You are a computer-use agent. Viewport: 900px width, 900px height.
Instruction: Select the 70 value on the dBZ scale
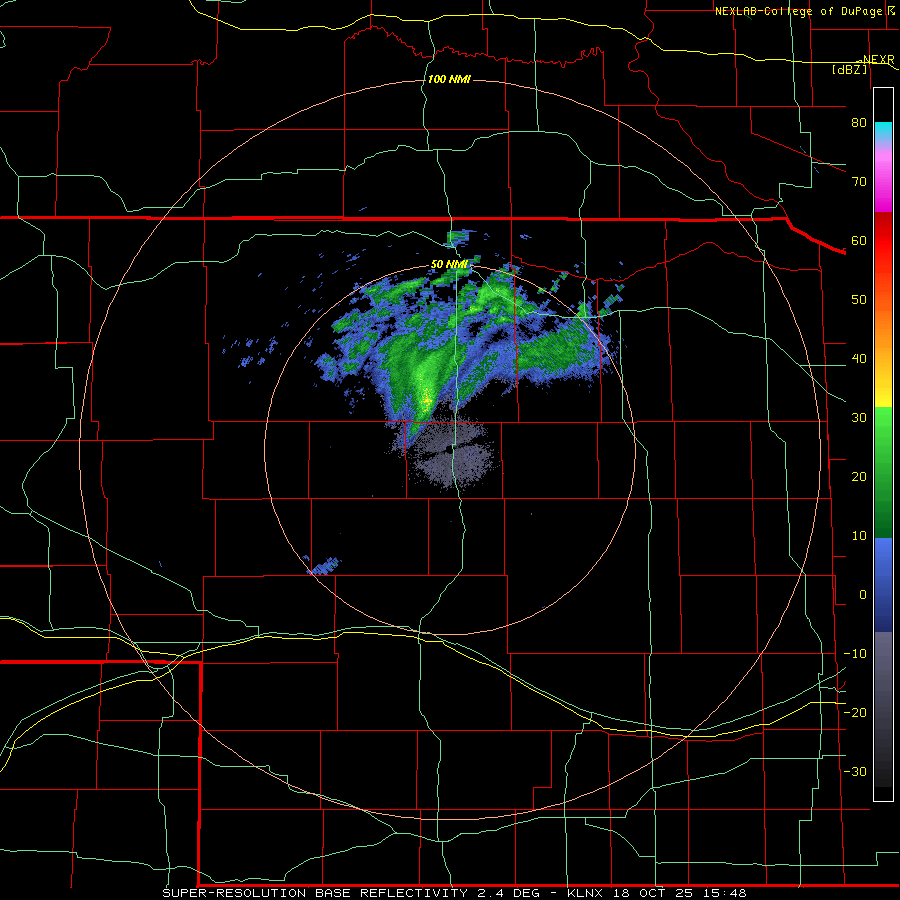859,181
